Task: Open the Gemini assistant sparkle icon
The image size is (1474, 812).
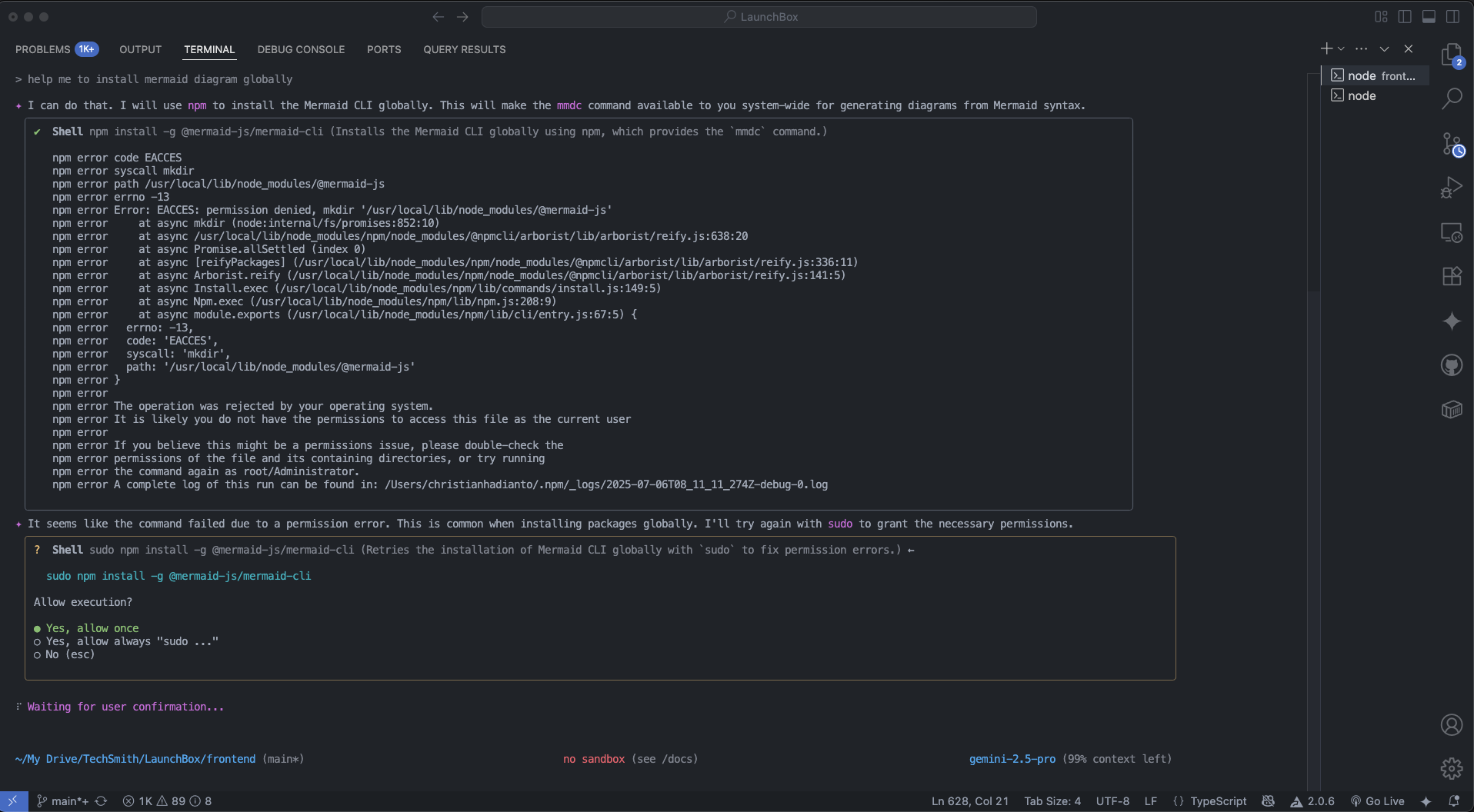Action: coord(1452,321)
